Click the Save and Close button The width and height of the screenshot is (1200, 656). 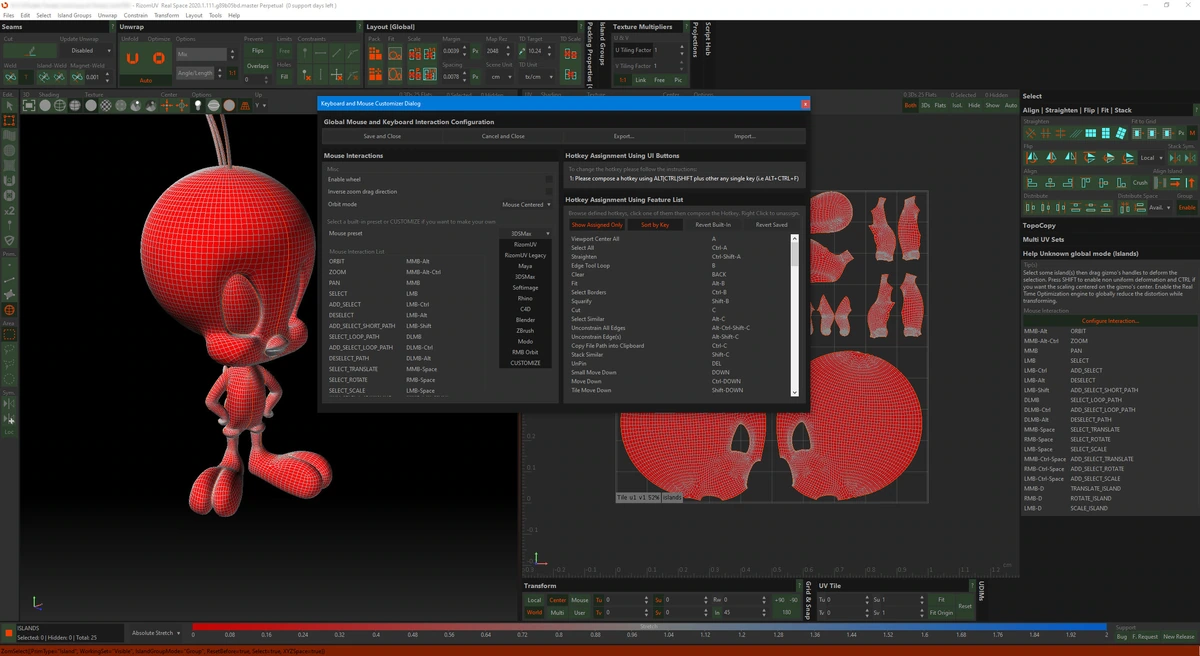coord(383,136)
